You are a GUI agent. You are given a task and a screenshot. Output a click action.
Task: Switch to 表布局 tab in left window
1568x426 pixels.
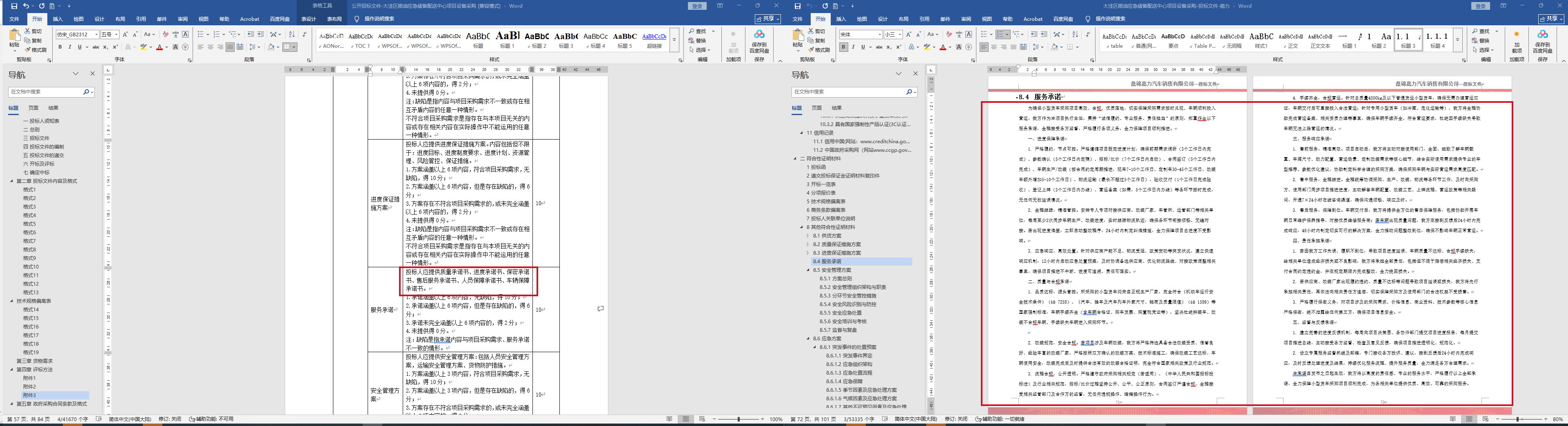click(334, 19)
